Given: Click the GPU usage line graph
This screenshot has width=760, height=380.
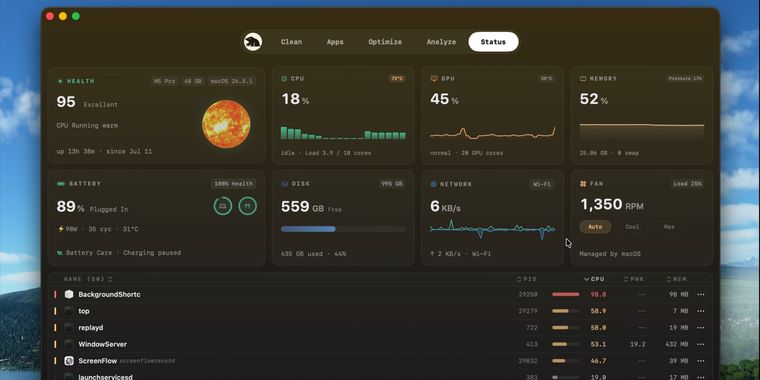Looking at the screenshot, I should click(x=492, y=133).
